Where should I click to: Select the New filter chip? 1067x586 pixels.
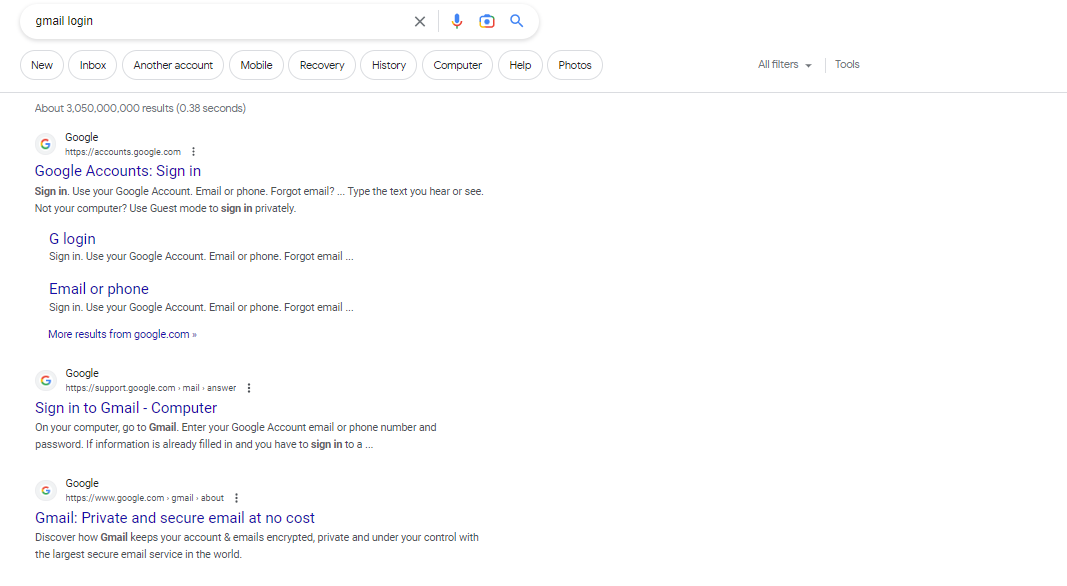coord(42,65)
